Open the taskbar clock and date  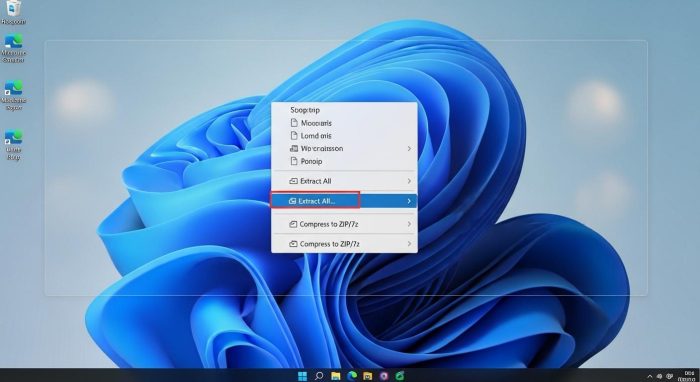(x=687, y=376)
